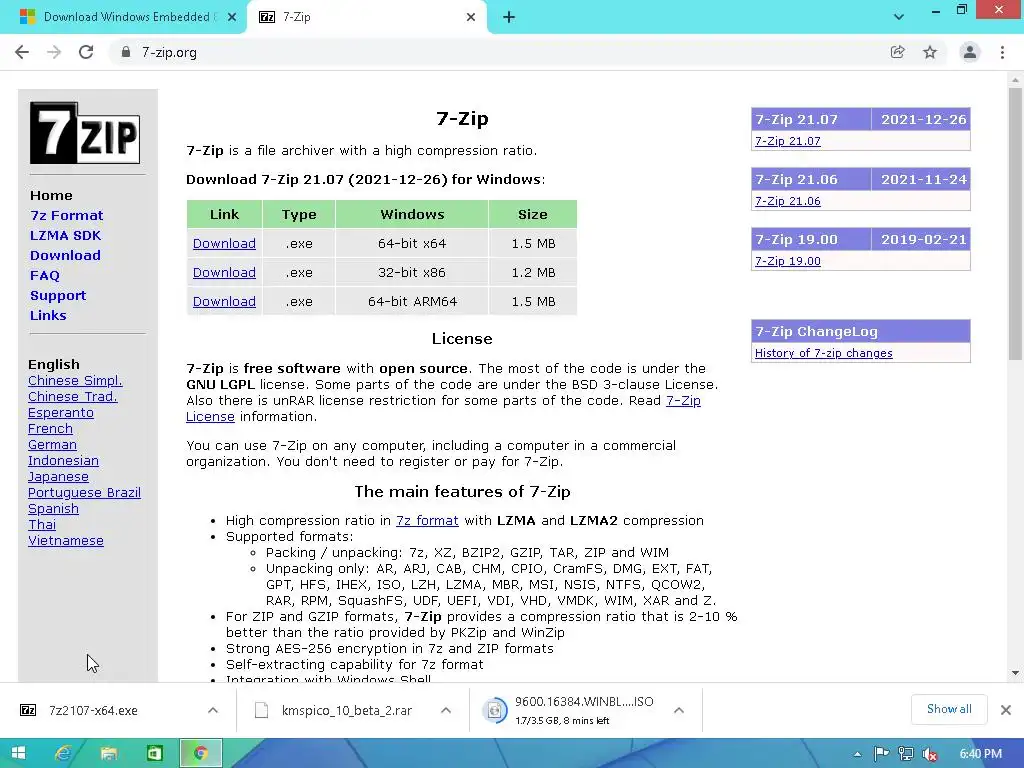Switch language to Chinese Simpl.
The height and width of the screenshot is (768, 1024).
pyautogui.click(x=75, y=381)
